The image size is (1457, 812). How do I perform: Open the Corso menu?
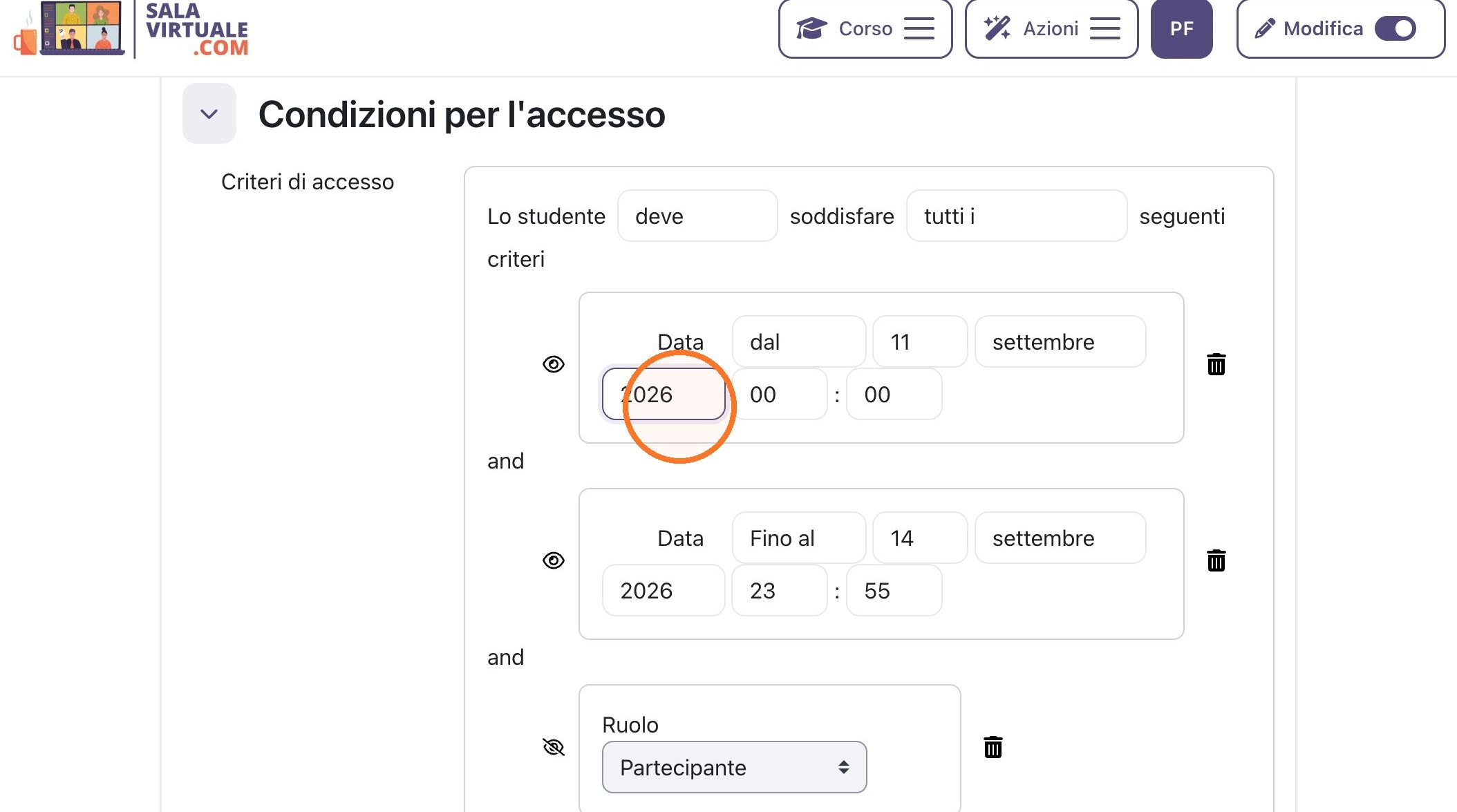(865, 28)
